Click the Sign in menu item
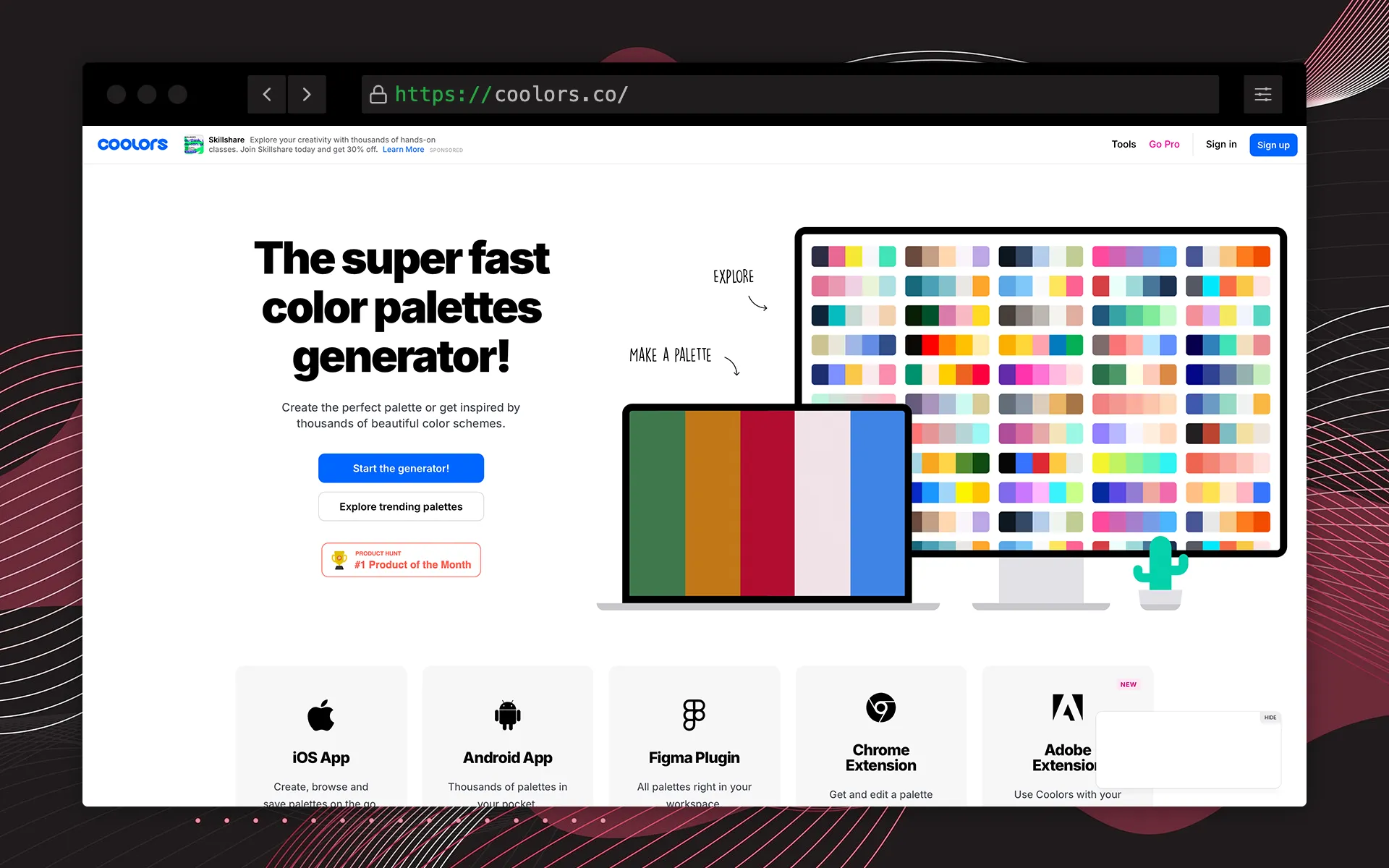This screenshot has height=868, width=1389. [x=1222, y=145]
